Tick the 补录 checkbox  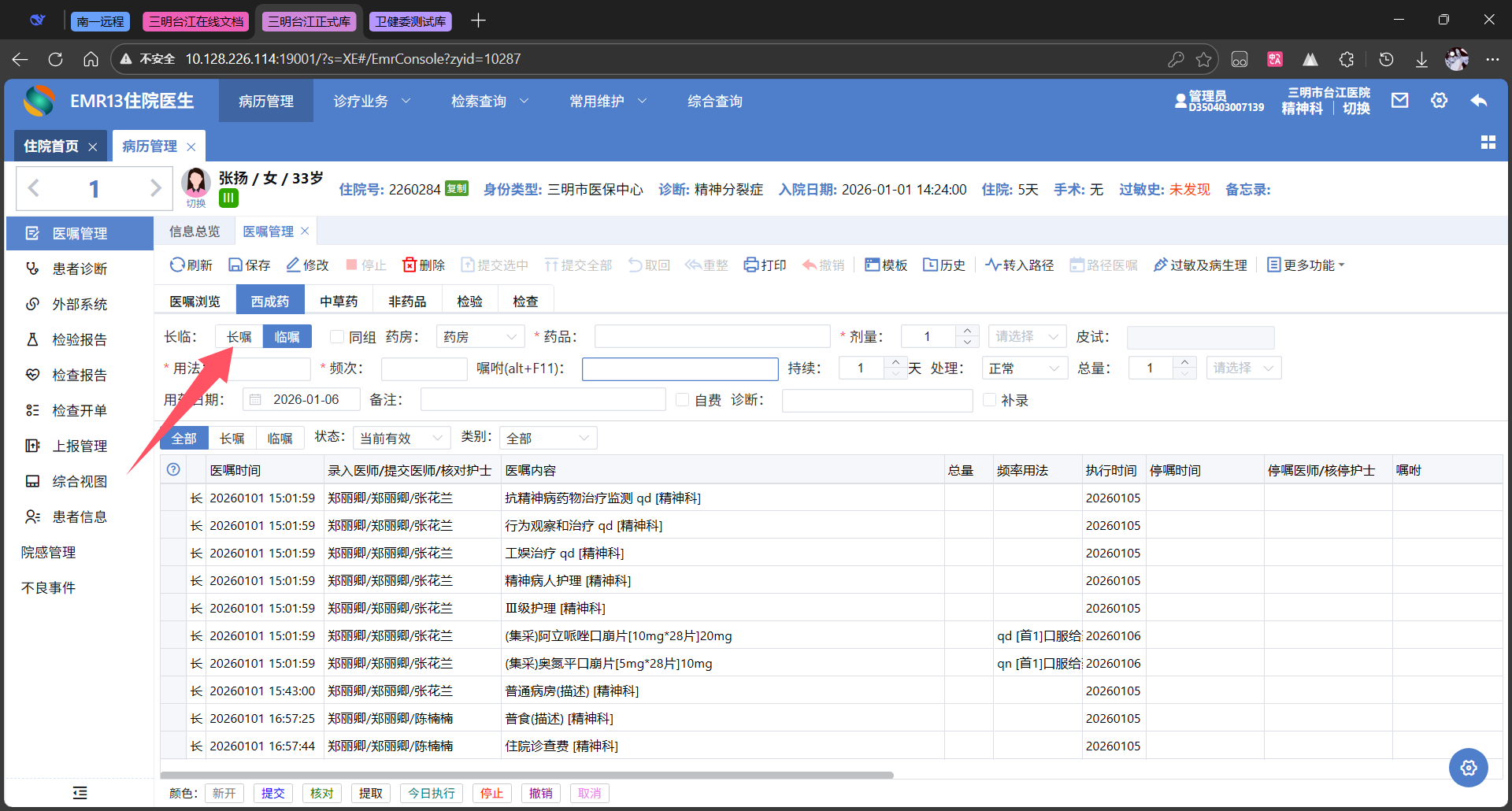click(x=990, y=400)
